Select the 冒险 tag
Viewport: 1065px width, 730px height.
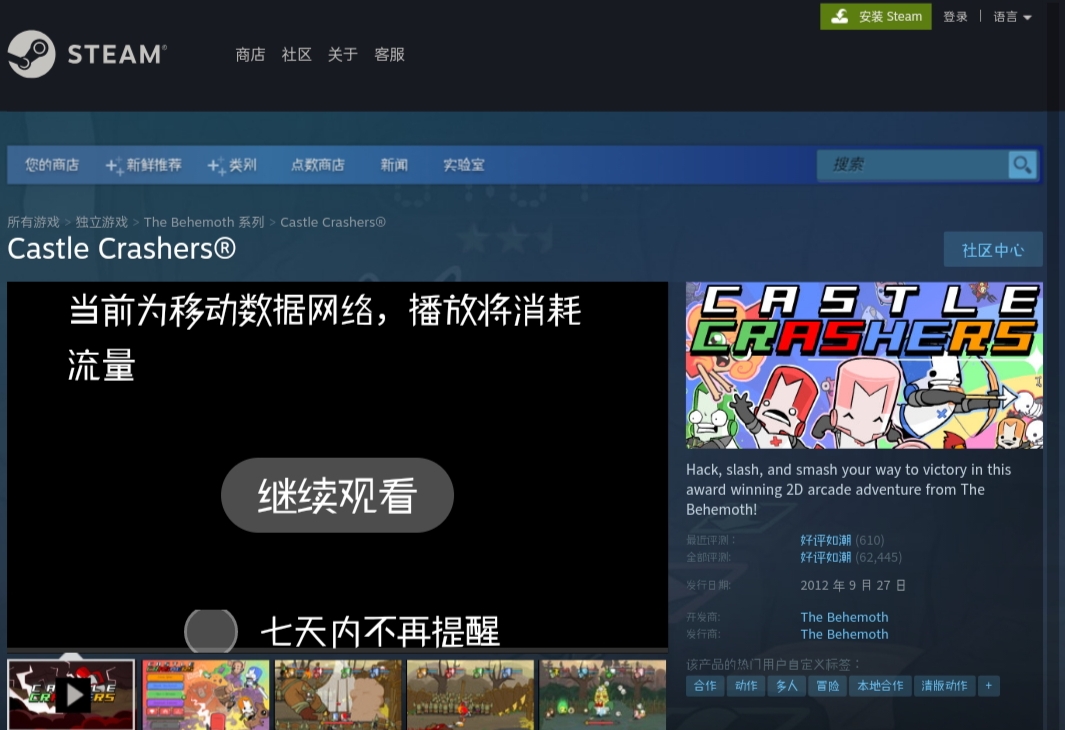[827, 686]
